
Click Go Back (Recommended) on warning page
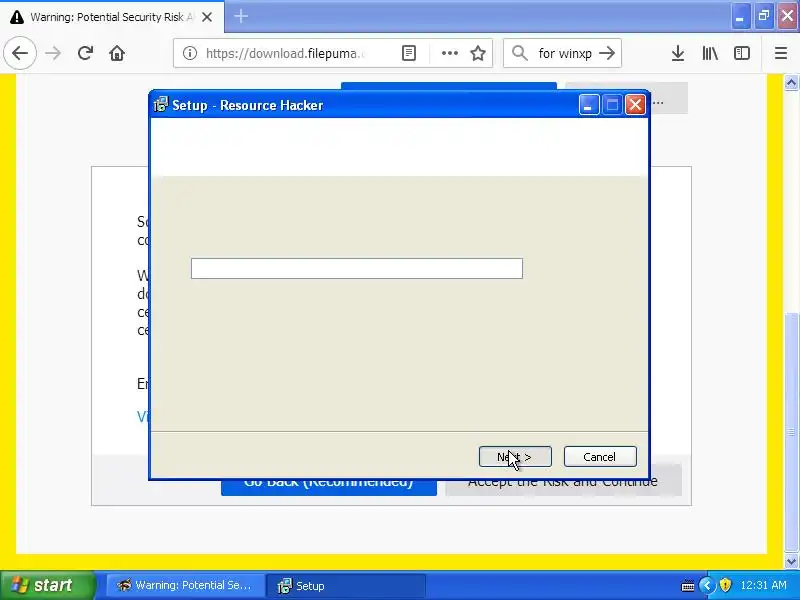(x=329, y=487)
